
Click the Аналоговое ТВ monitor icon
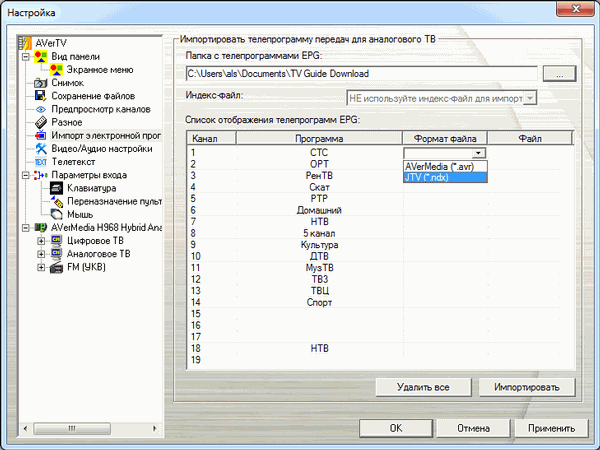pyautogui.click(x=56, y=254)
